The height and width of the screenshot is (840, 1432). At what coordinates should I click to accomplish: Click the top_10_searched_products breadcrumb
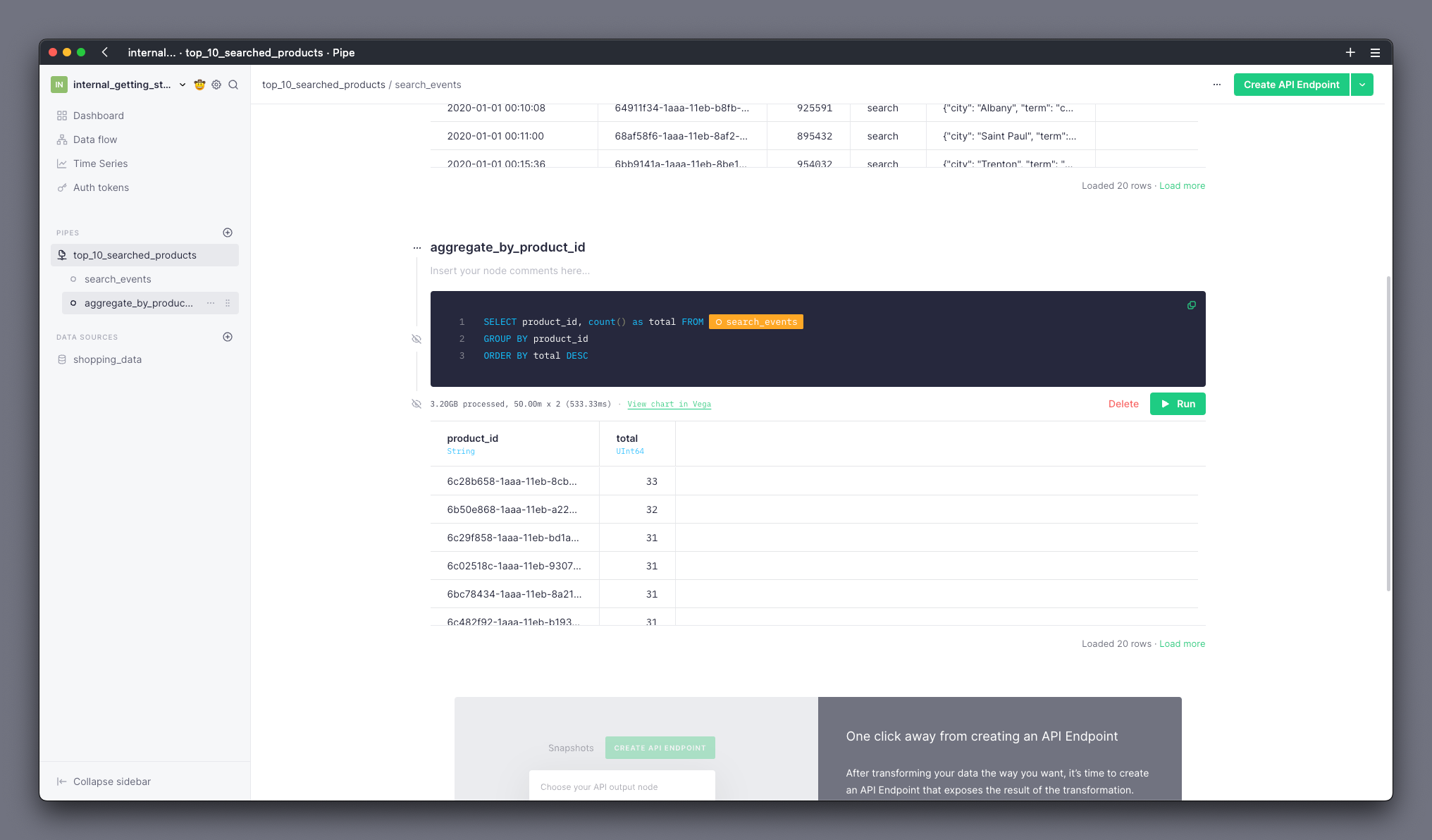pyautogui.click(x=323, y=85)
